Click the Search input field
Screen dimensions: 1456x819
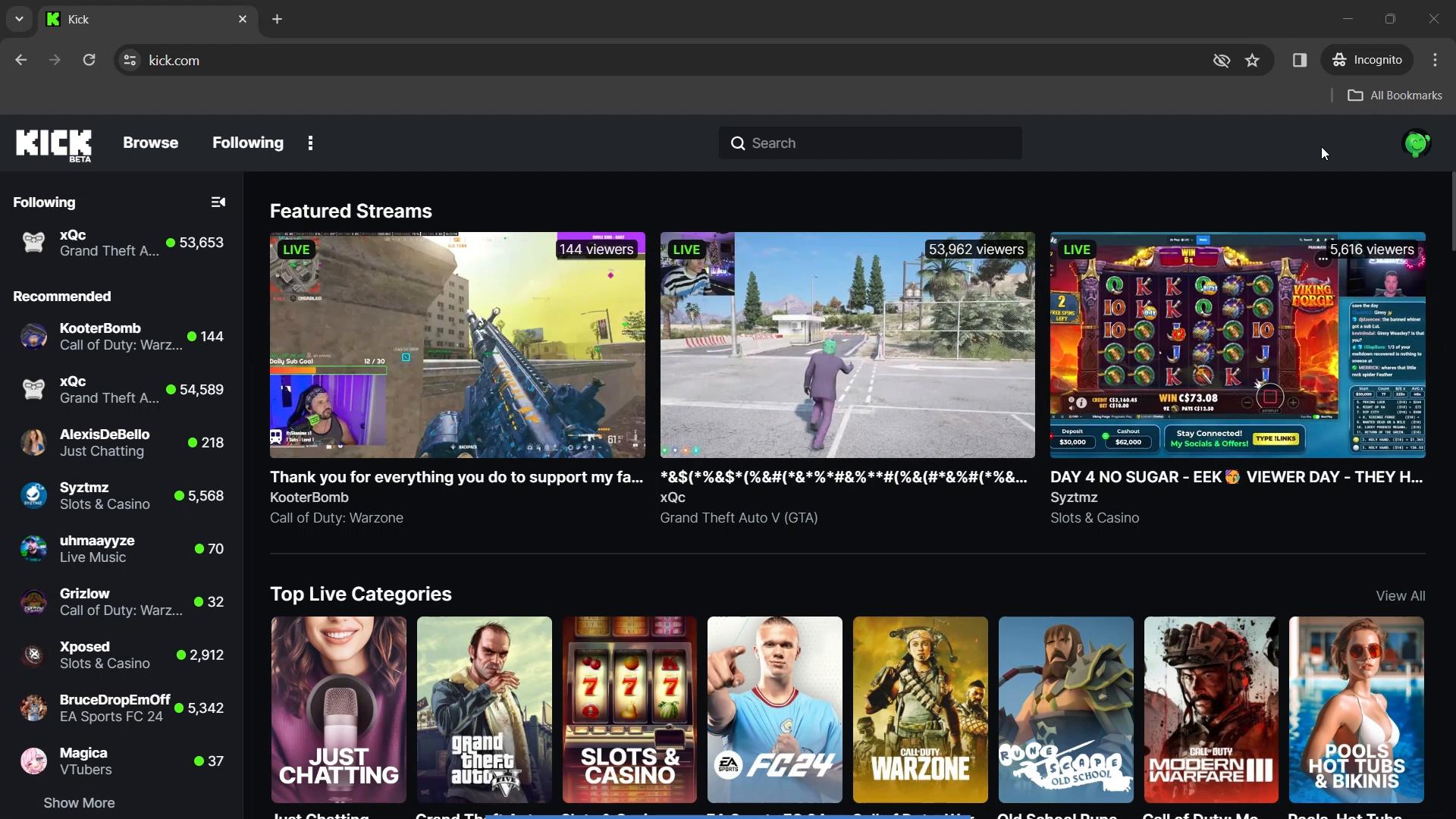pos(870,143)
